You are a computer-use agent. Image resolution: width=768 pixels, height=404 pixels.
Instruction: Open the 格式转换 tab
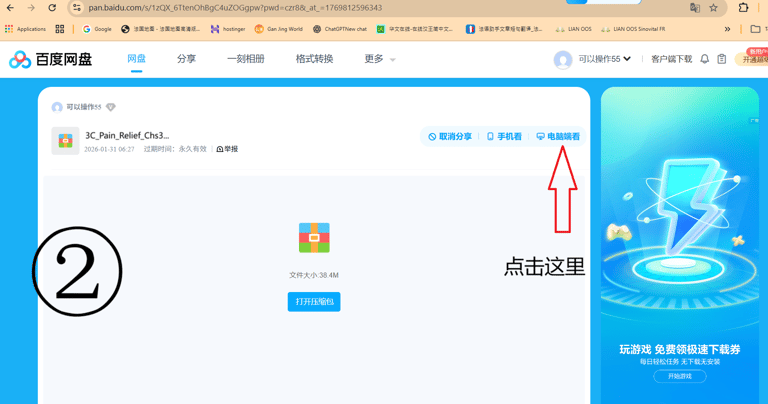coord(314,59)
